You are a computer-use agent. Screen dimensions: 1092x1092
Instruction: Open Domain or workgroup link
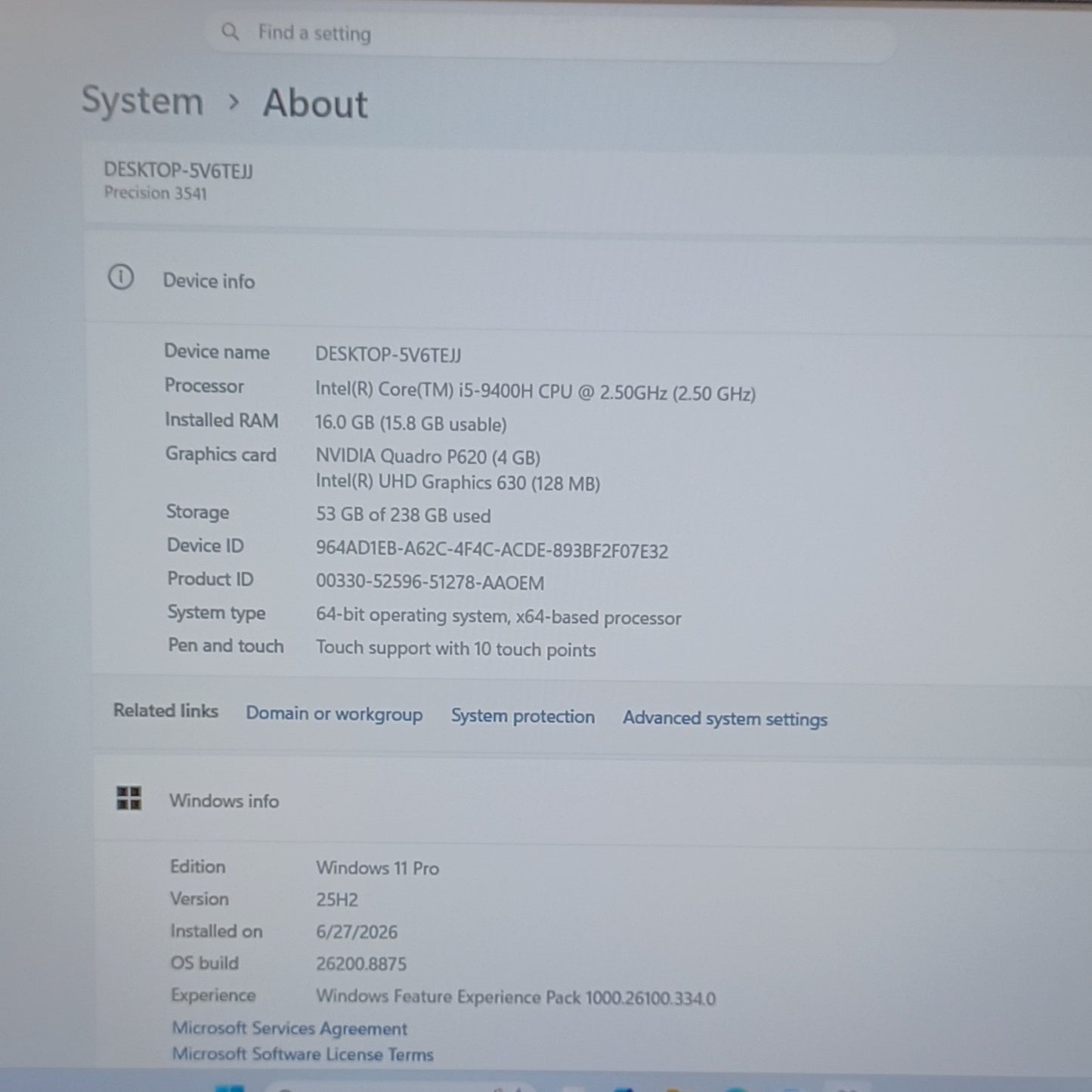pos(334,714)
